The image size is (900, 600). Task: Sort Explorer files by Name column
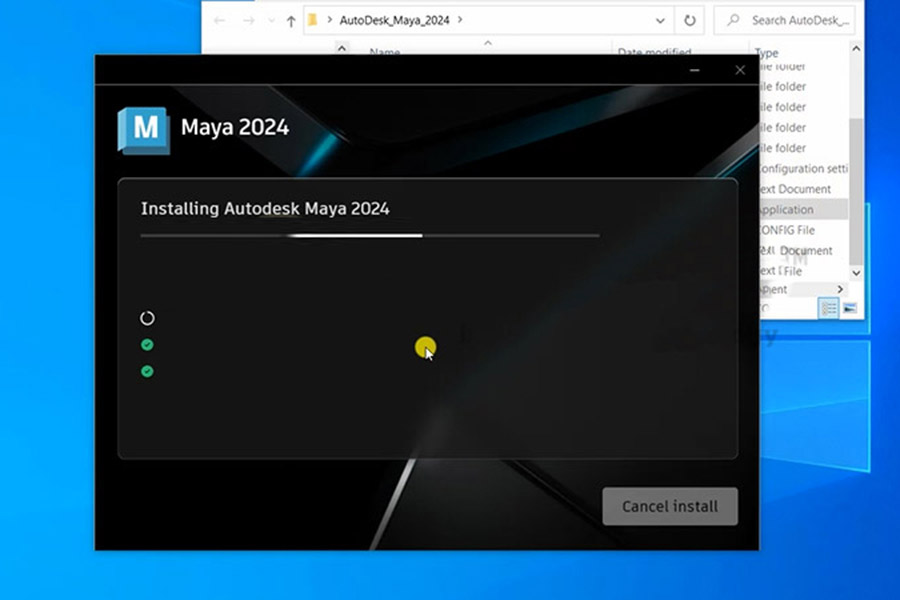coord(385,52)
